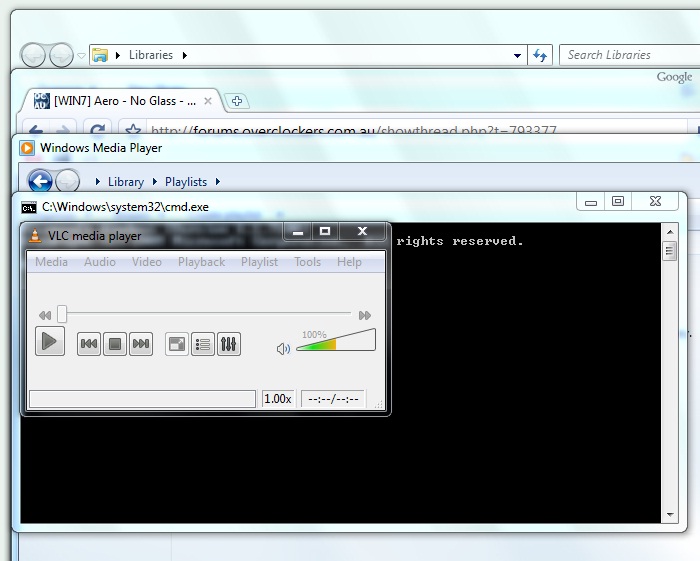The height and width of the screenshot is (561, 700).
Task: Click Explorer back navigation button
Action: coord(33,55)
